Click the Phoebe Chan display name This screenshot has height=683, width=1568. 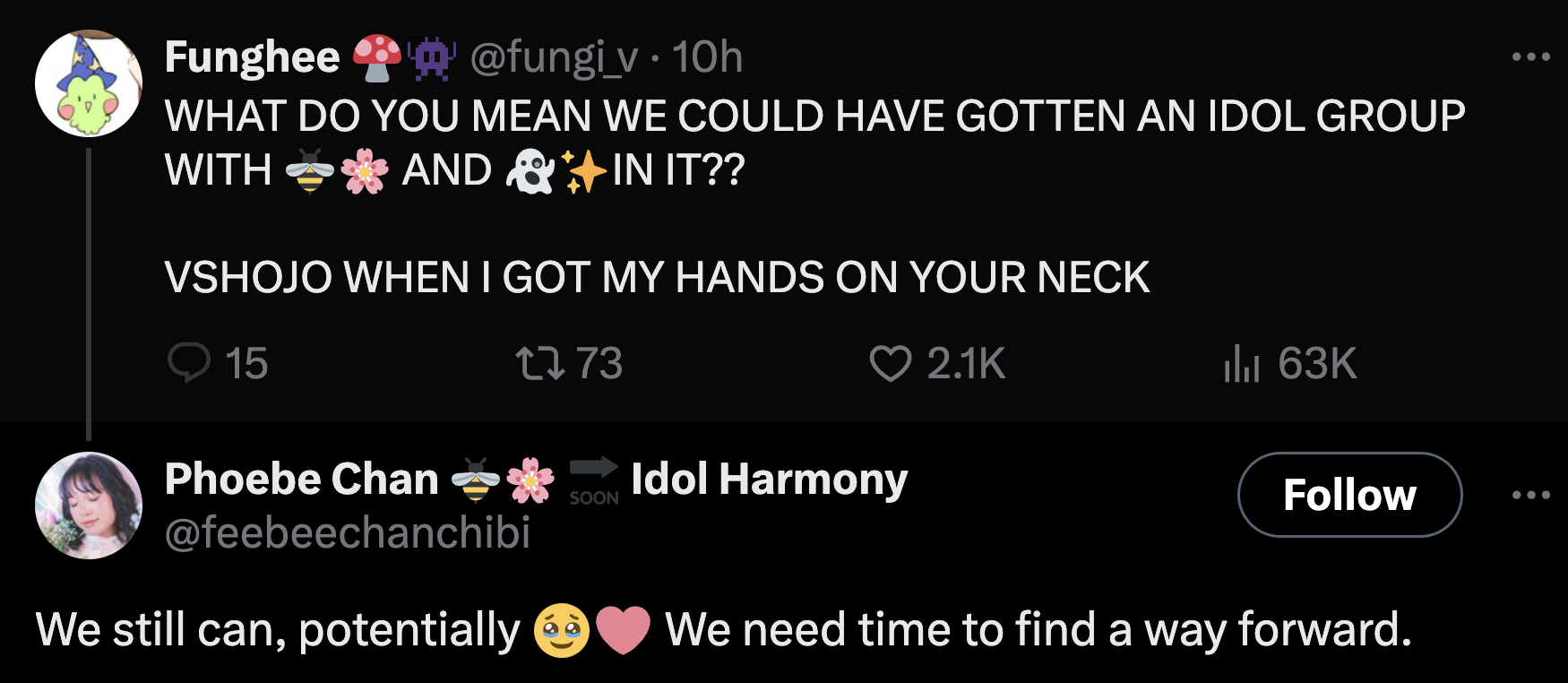click(x=302, y=479)
